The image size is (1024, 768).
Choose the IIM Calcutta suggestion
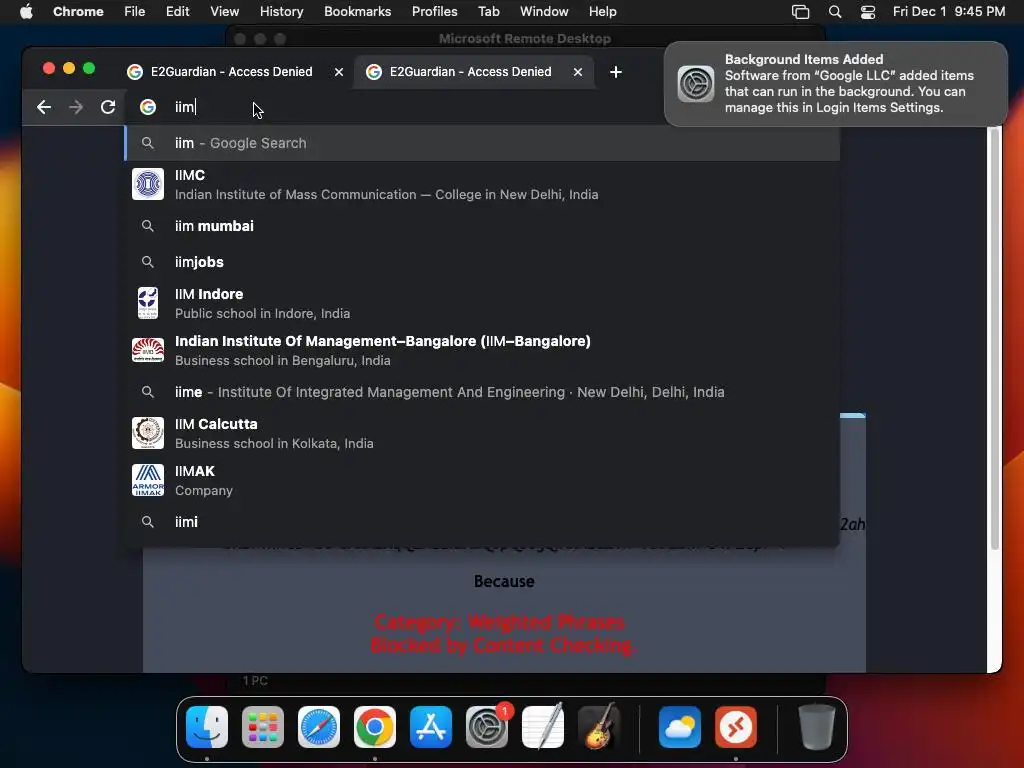pos(482,433)
